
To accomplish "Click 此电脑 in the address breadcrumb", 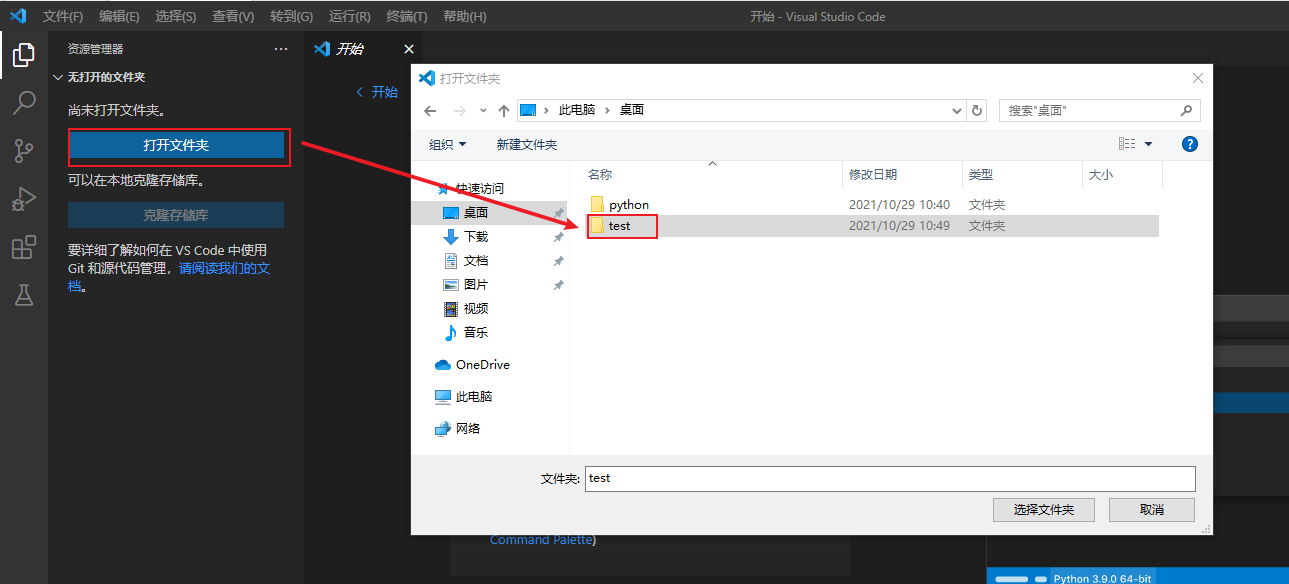I will tap(577, 110).
